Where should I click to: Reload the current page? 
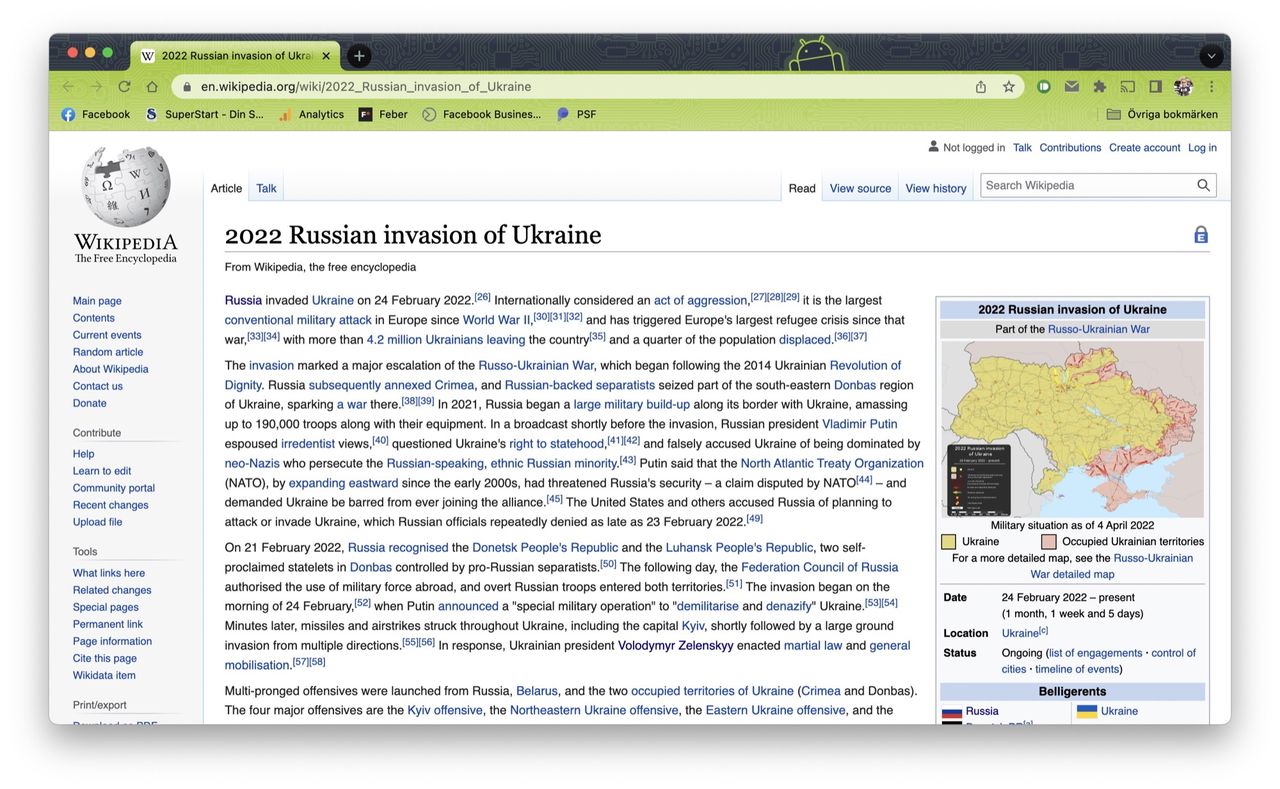tap(123, 86)
